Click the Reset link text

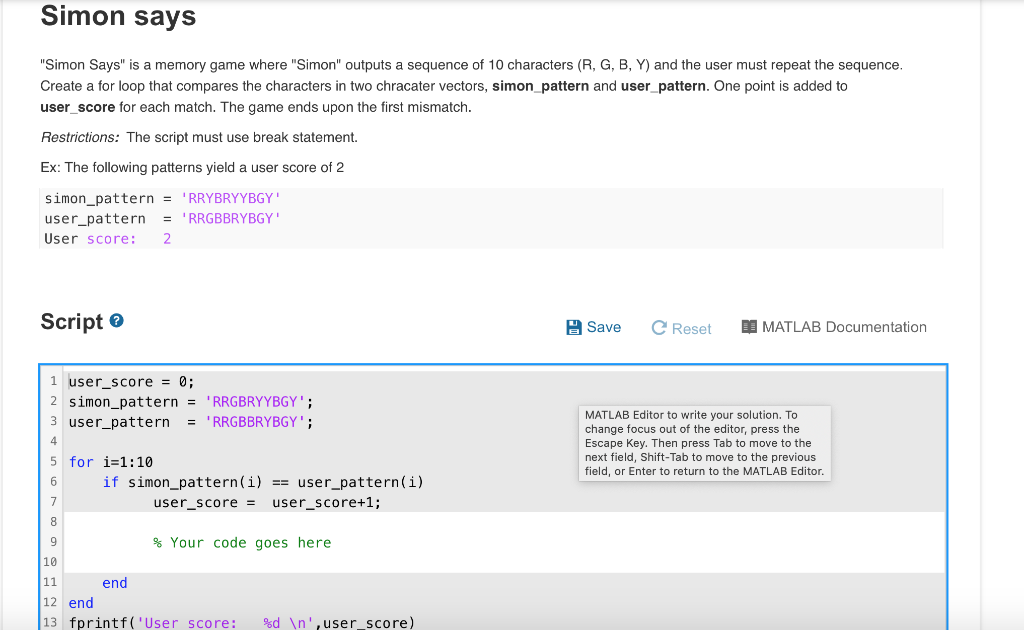(x=691, y=328)
